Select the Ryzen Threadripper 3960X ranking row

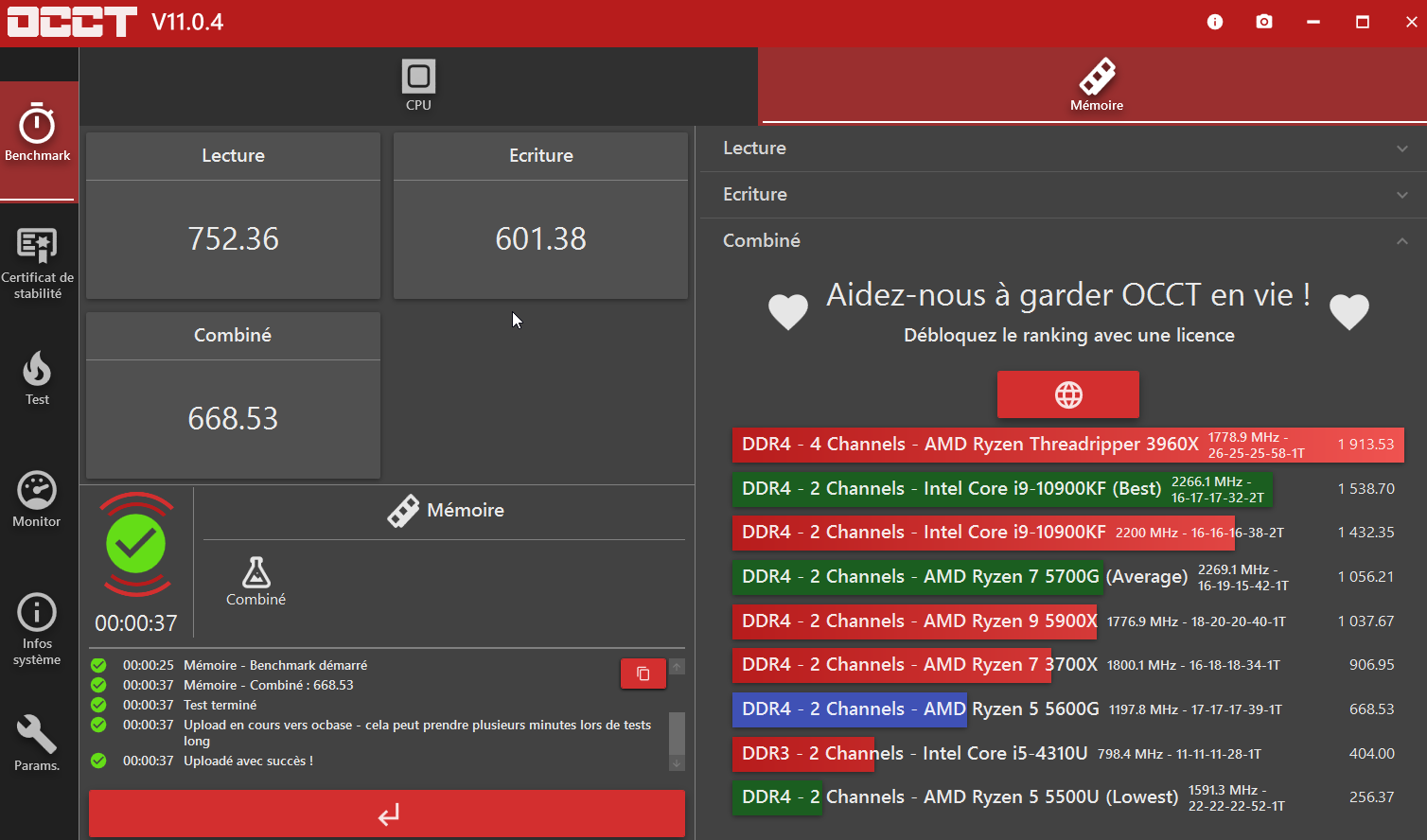[x=1067, y=445]
